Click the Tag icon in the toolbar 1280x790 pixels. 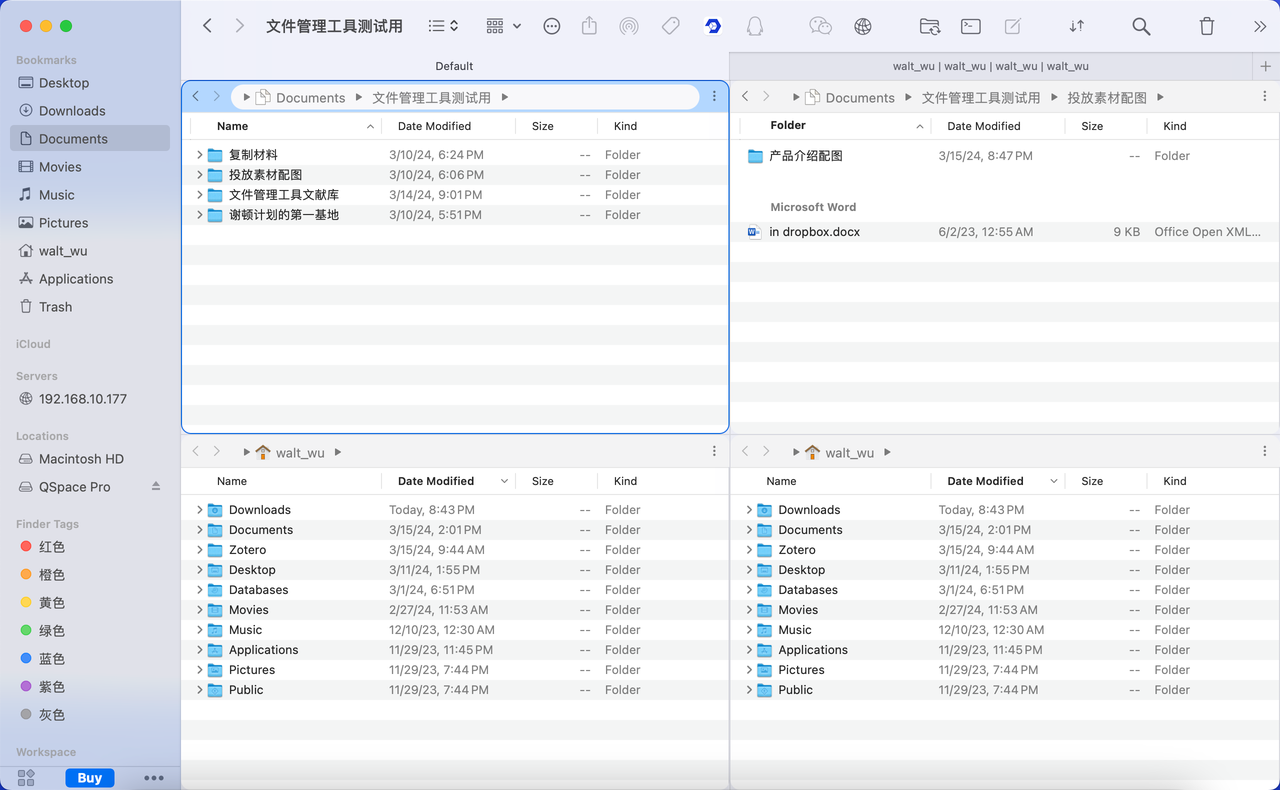click(x=670, y=26)
